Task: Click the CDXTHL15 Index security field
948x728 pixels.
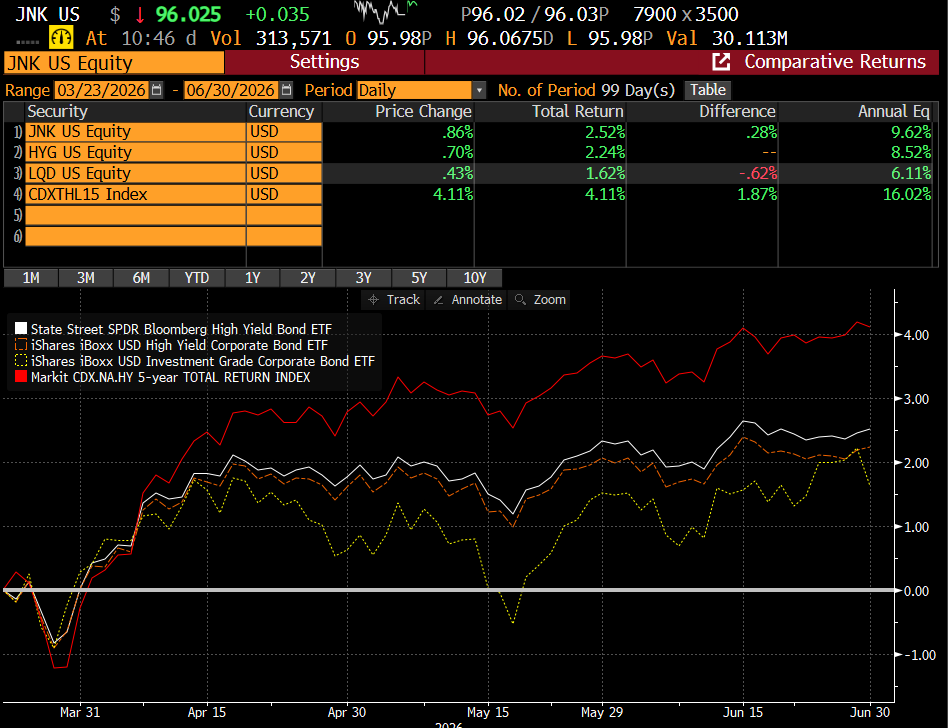Action: (x=135, y=194)
